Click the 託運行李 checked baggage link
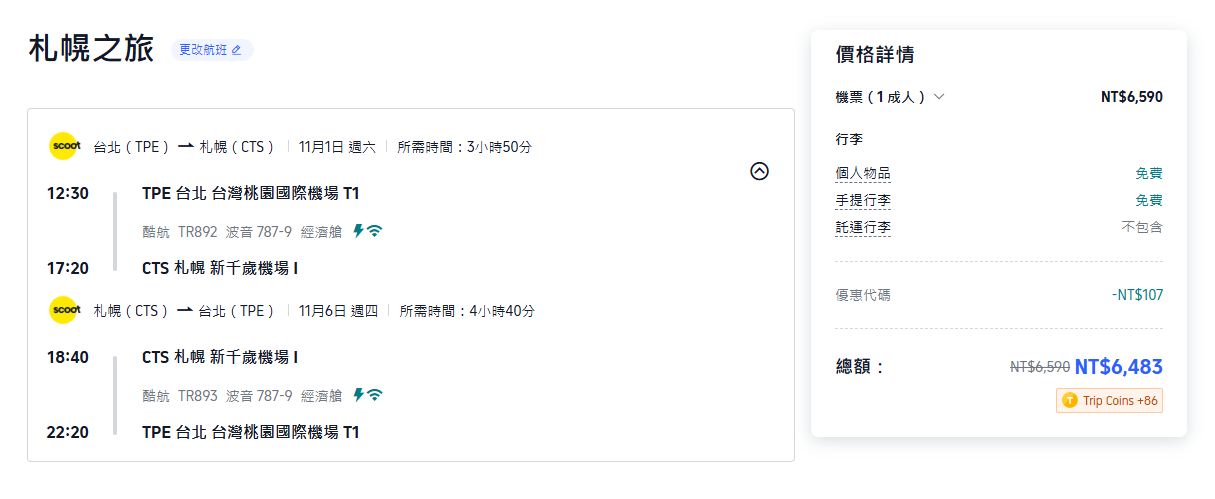Viewport: 1215px width, 499px height. [x=863, y=228]
